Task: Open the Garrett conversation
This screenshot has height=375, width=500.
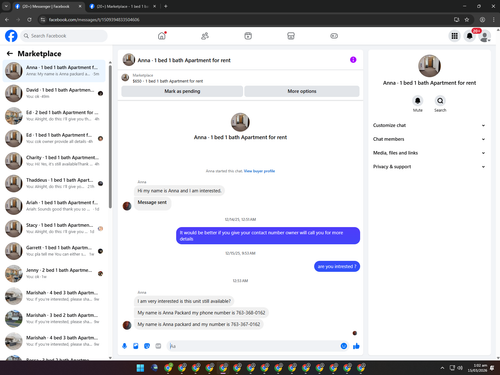Action: tap(54, 251)
